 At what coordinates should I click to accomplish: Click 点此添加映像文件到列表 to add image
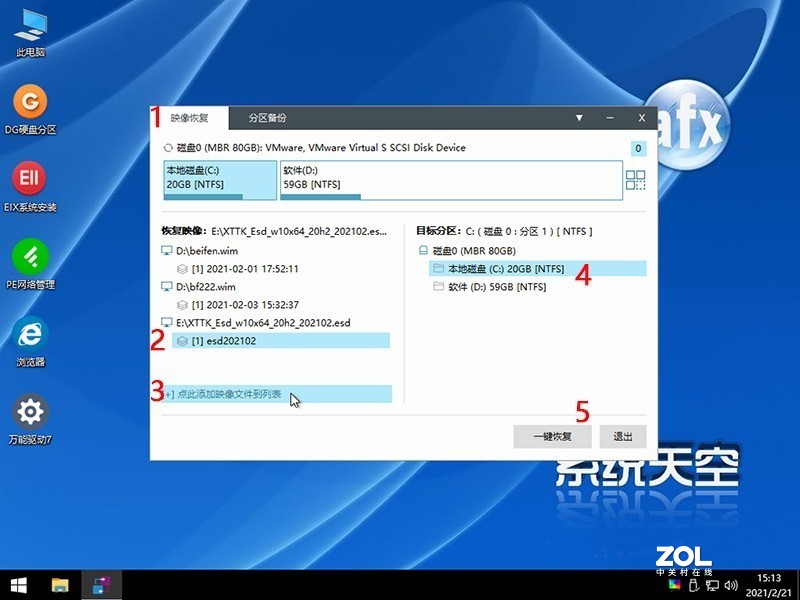pyautogui.click(x=277, y=394)
